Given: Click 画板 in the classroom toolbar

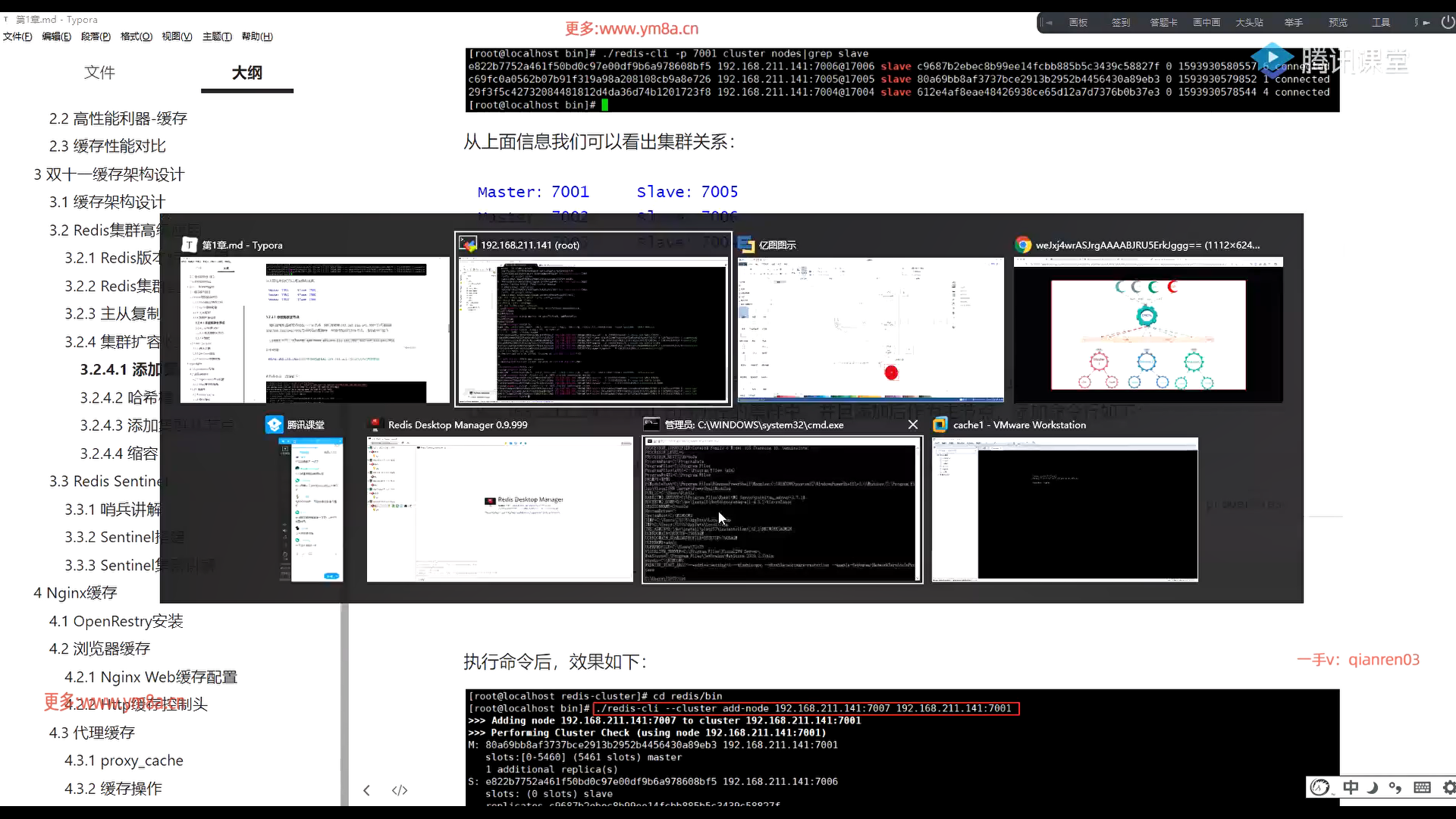Looking at the screenshot, I should (x=1078, y=23).
